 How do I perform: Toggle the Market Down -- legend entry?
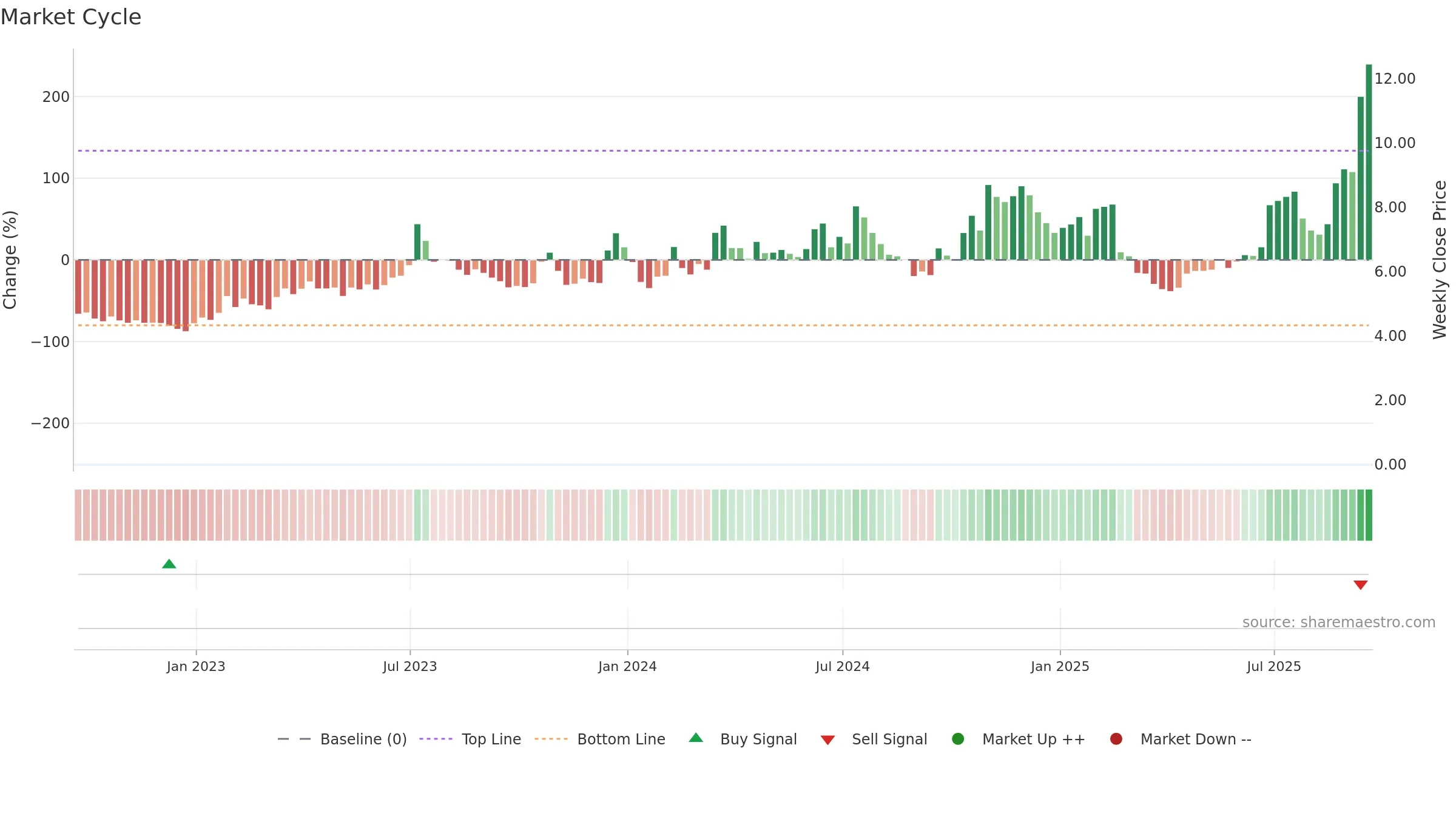(x=1181, y=739)
